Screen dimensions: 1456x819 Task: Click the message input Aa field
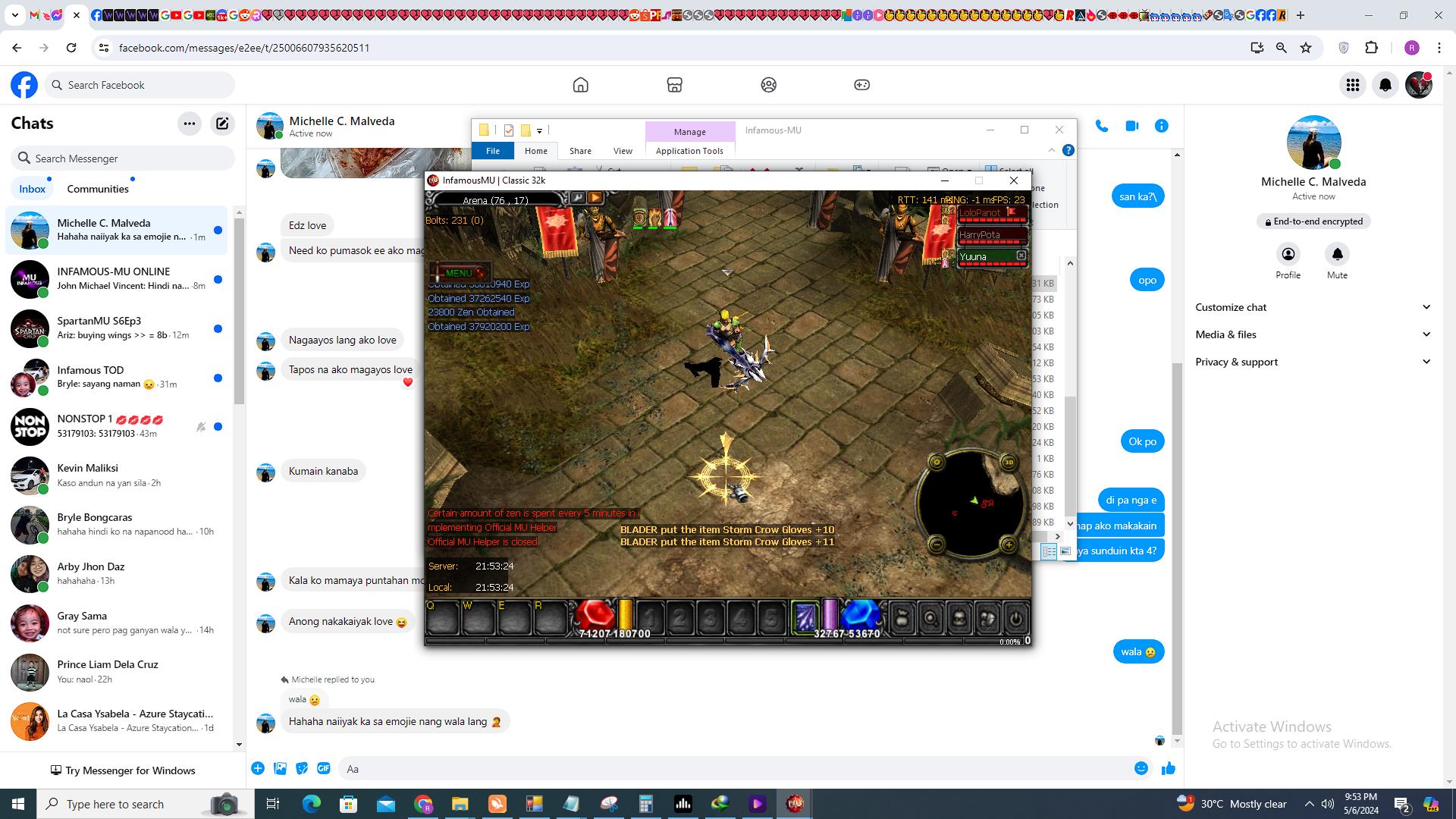pyautogui.click(x=733, y=769)
